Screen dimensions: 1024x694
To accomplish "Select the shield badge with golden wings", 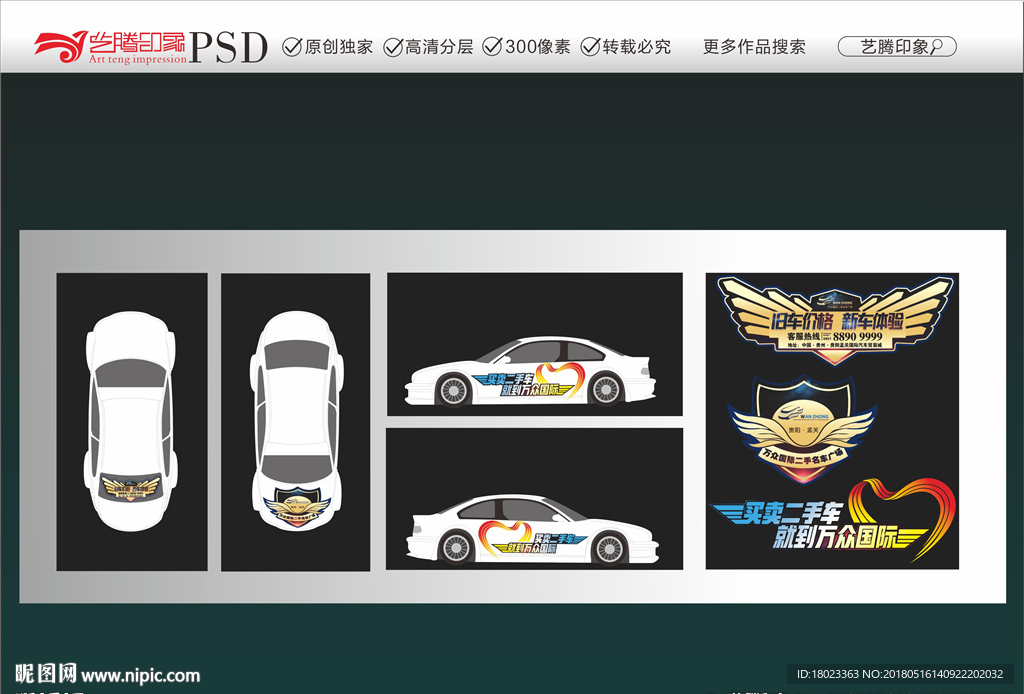I will [x=802, y=423].
